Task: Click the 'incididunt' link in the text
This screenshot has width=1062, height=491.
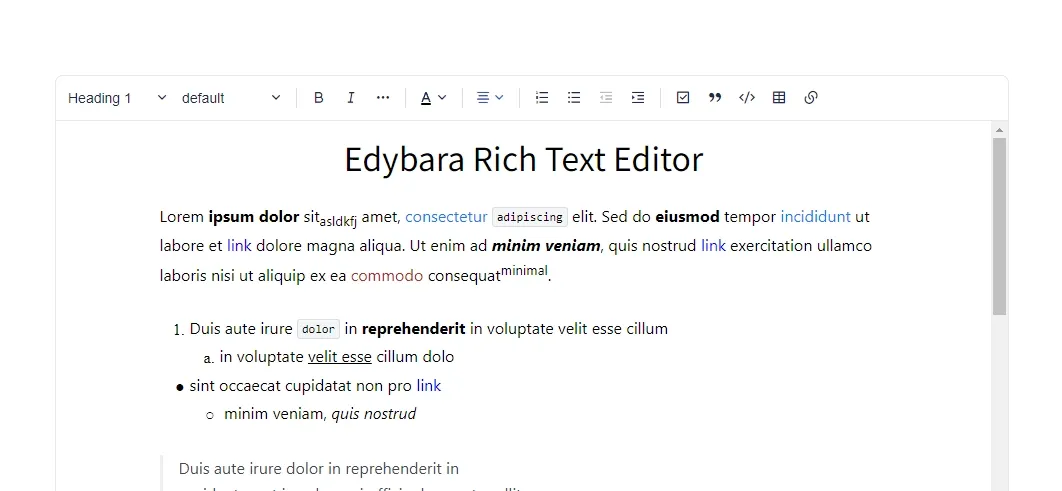Action: coord(815,217)
